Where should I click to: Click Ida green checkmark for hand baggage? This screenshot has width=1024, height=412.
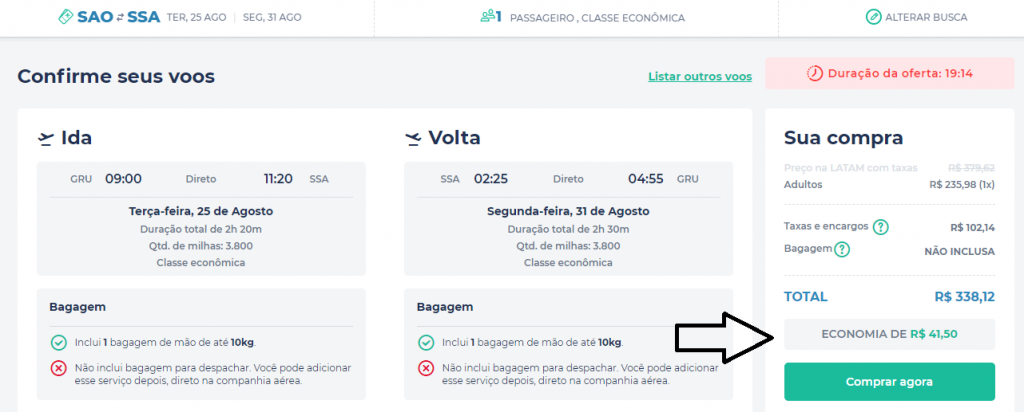pyautogui.click(x=58, y=343)
